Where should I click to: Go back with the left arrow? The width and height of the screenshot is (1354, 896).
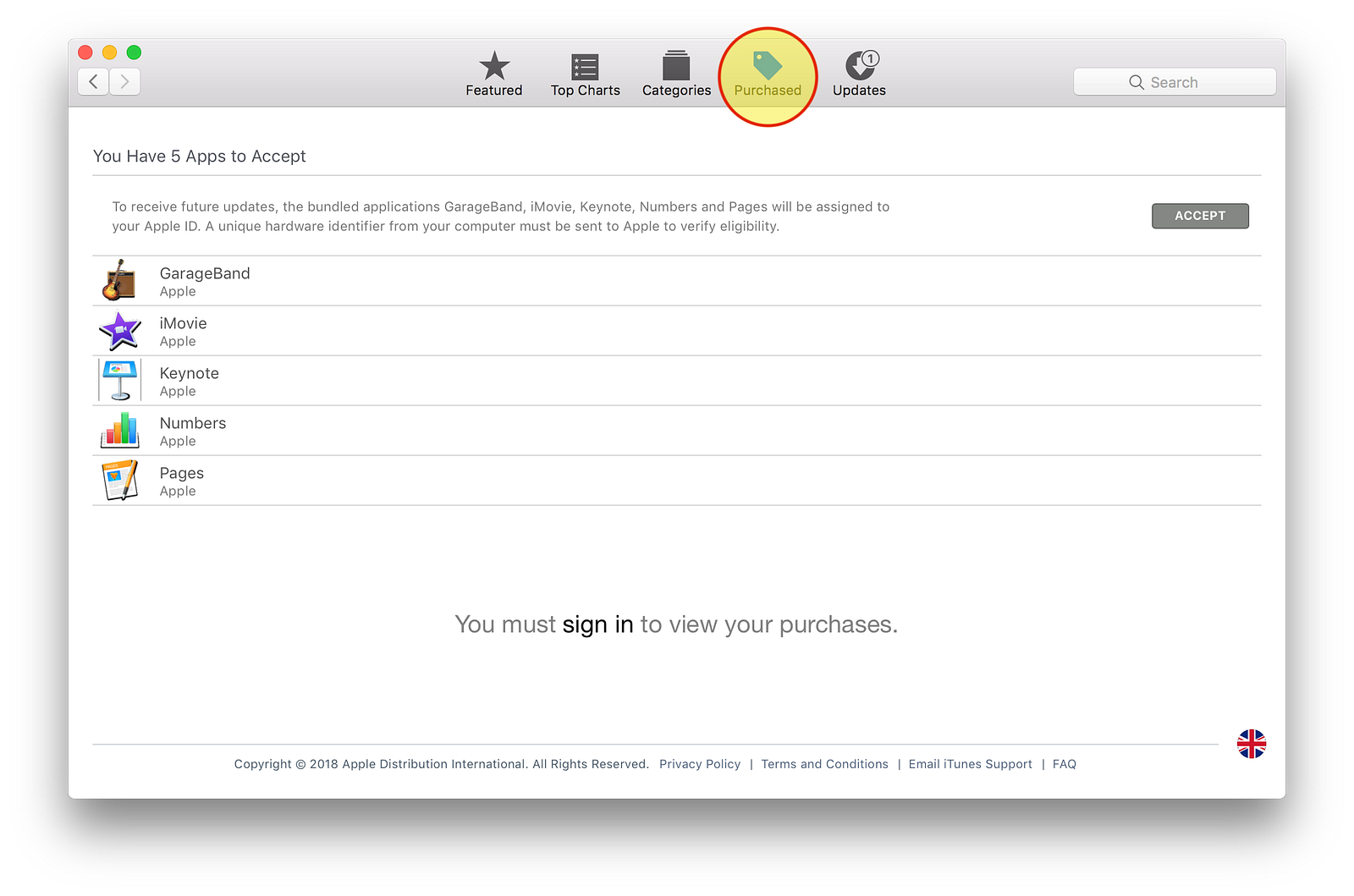[x=93, y=82]
